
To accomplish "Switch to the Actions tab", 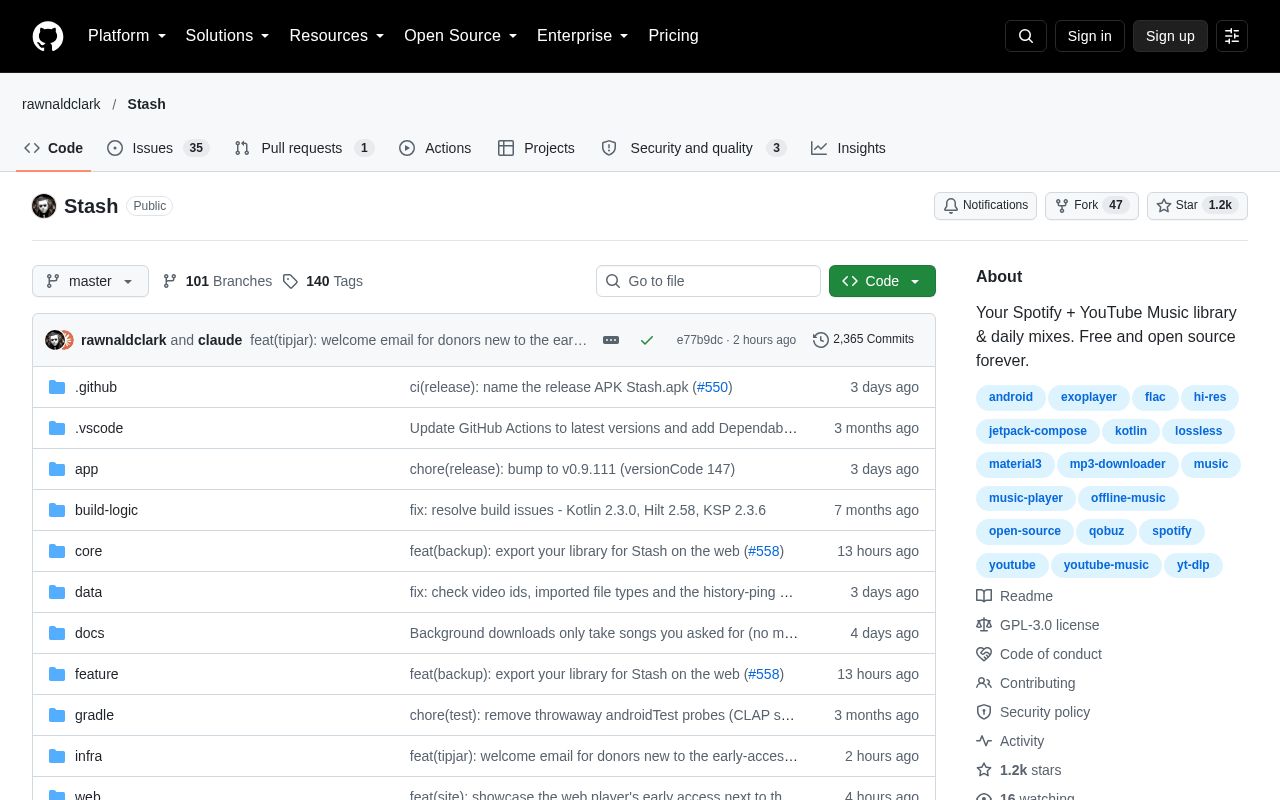I will [435, 148].
